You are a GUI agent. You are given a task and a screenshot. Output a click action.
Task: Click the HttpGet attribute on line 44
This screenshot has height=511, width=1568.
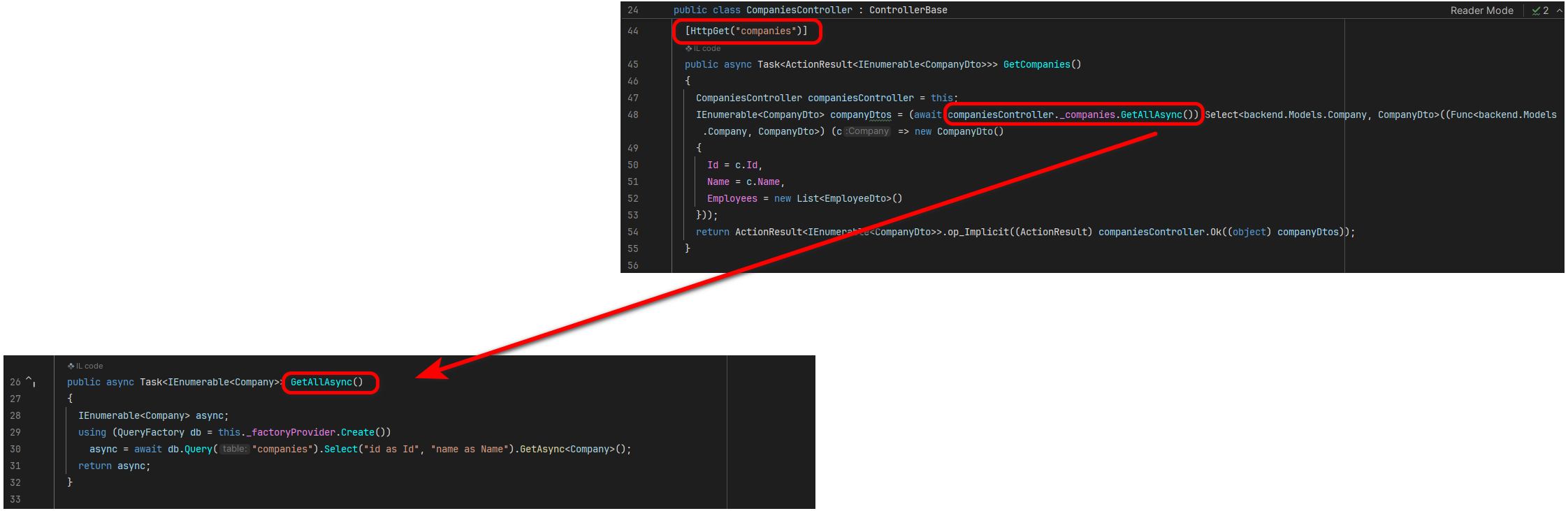click(746, 31)
